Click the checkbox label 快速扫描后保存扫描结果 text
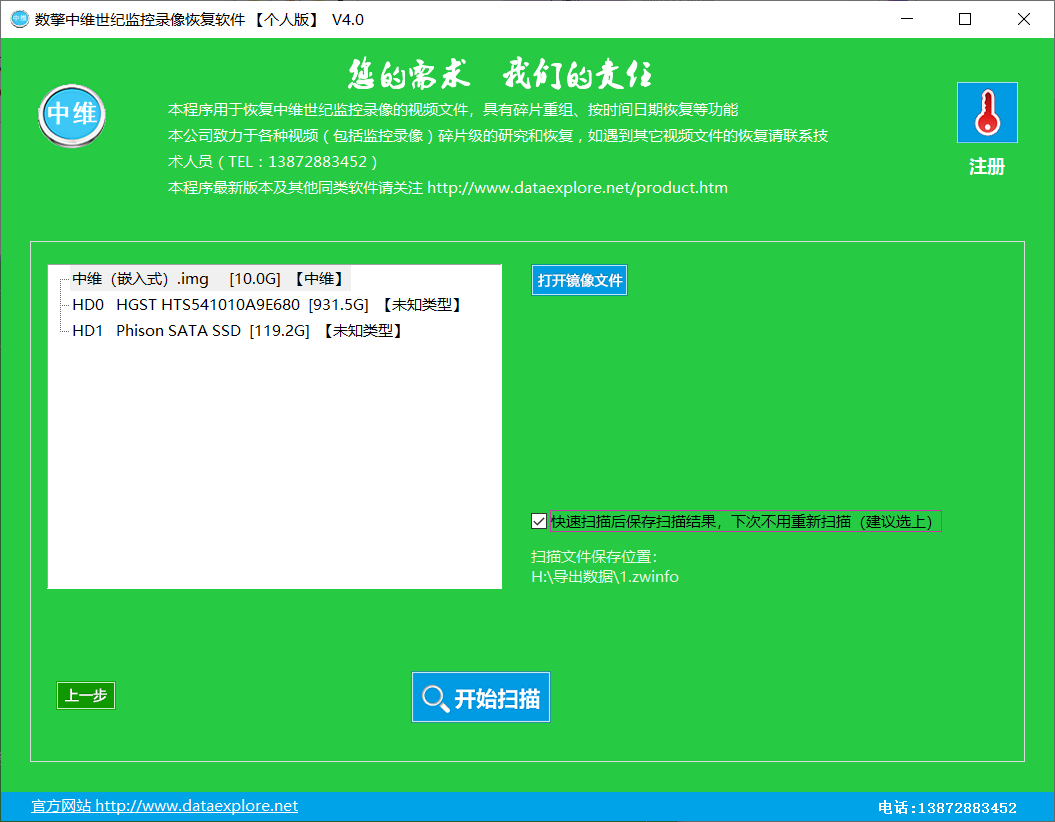 (745, 521)
